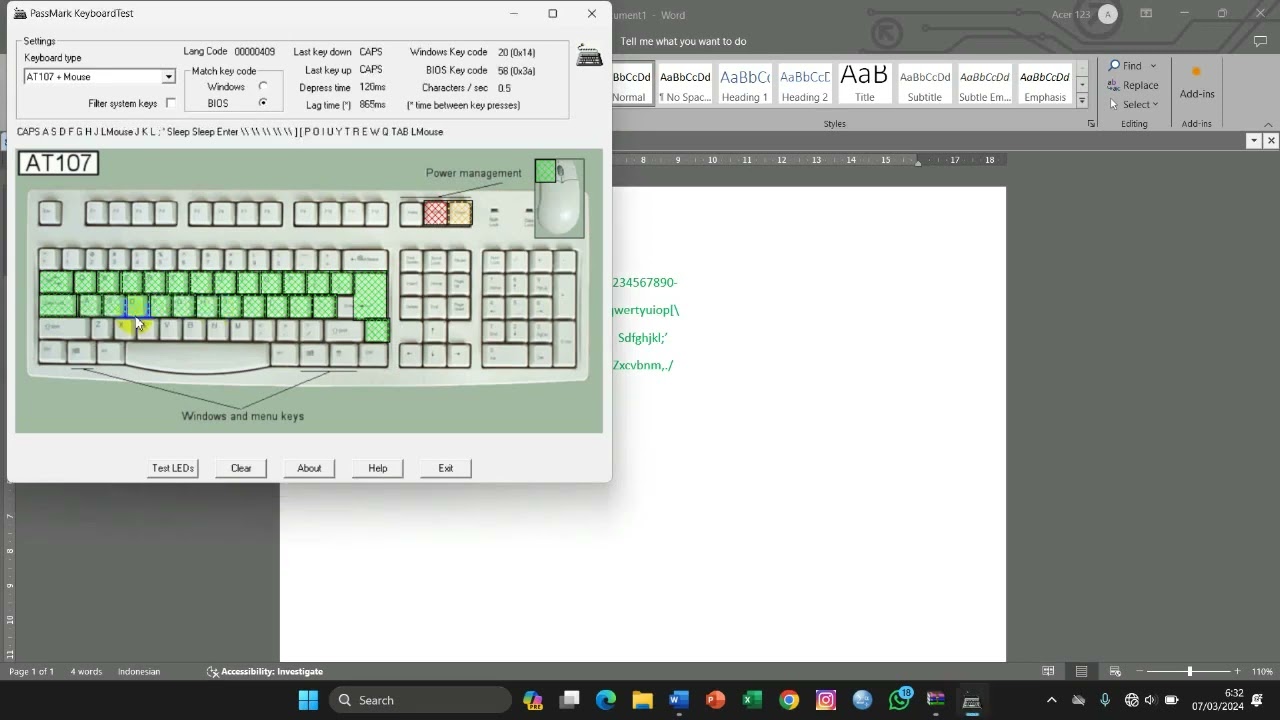The height and width of the screenshot is (720, 1280).
Task: Apply the Heading 2 style
Action: pyautogui.click(x=805, y=85)
